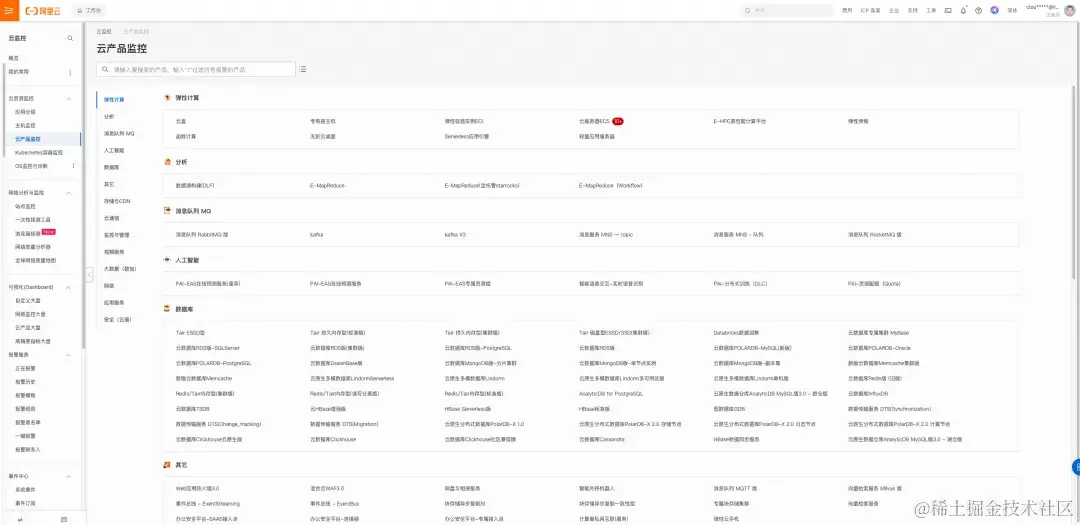Focus the top global search box
This screenshot has height=525, width=1080.
point(787,10)
